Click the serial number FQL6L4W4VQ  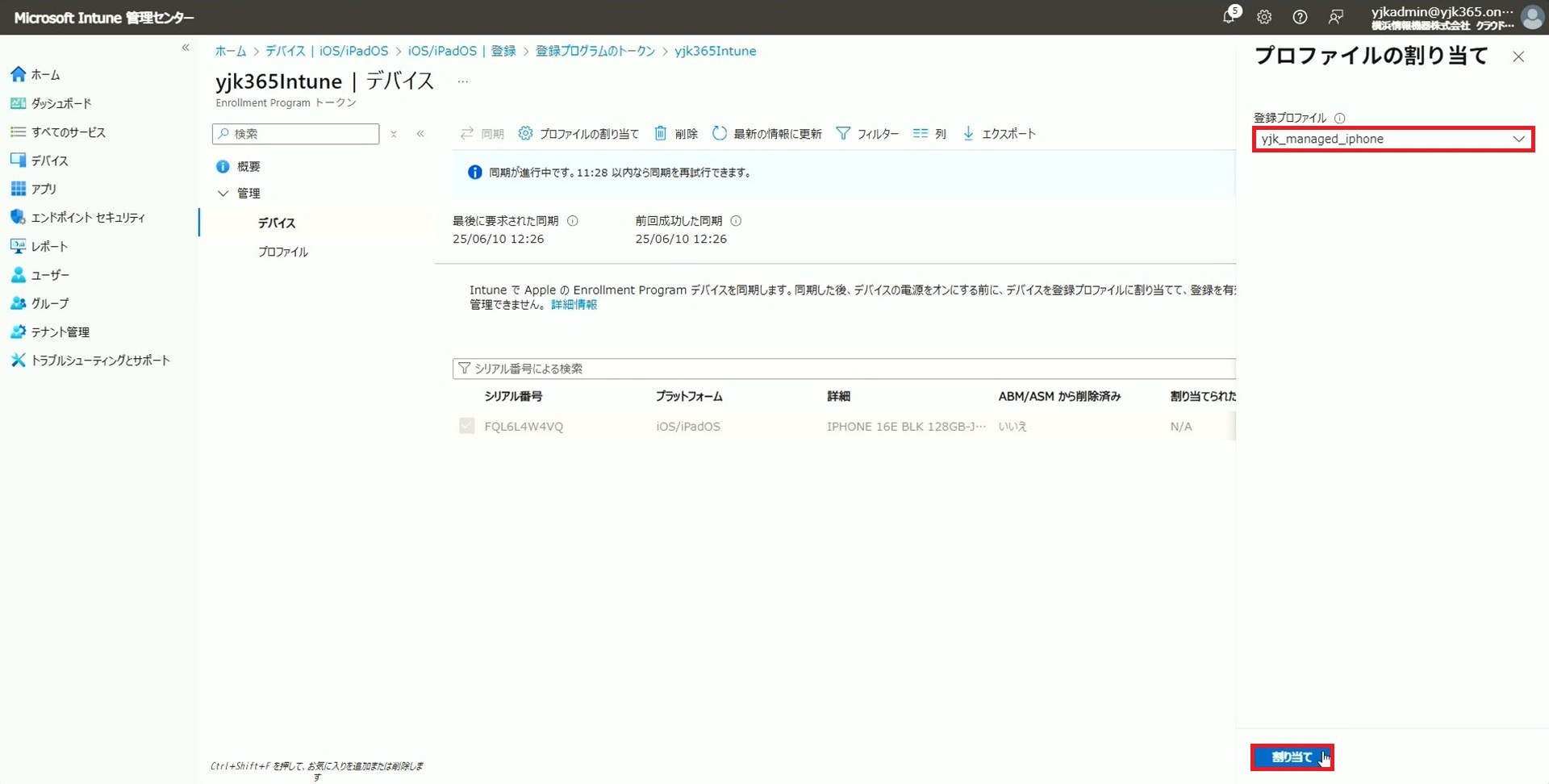pos(524,427)
